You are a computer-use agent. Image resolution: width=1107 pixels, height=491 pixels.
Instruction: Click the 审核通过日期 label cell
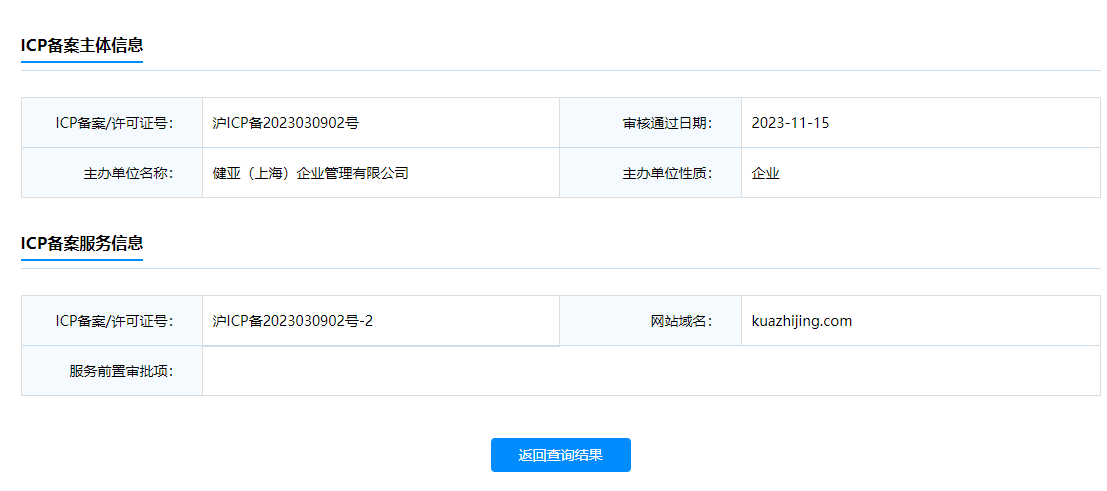click(650, 123)
